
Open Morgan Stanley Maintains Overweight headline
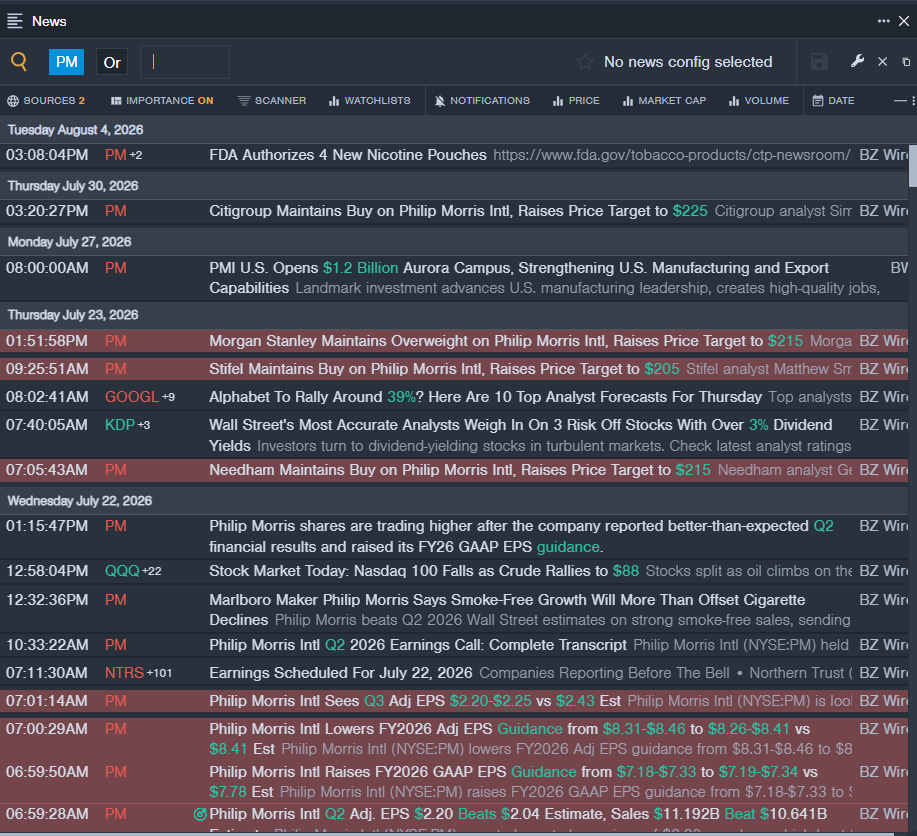pyautogui.click(x=506, y=341)
